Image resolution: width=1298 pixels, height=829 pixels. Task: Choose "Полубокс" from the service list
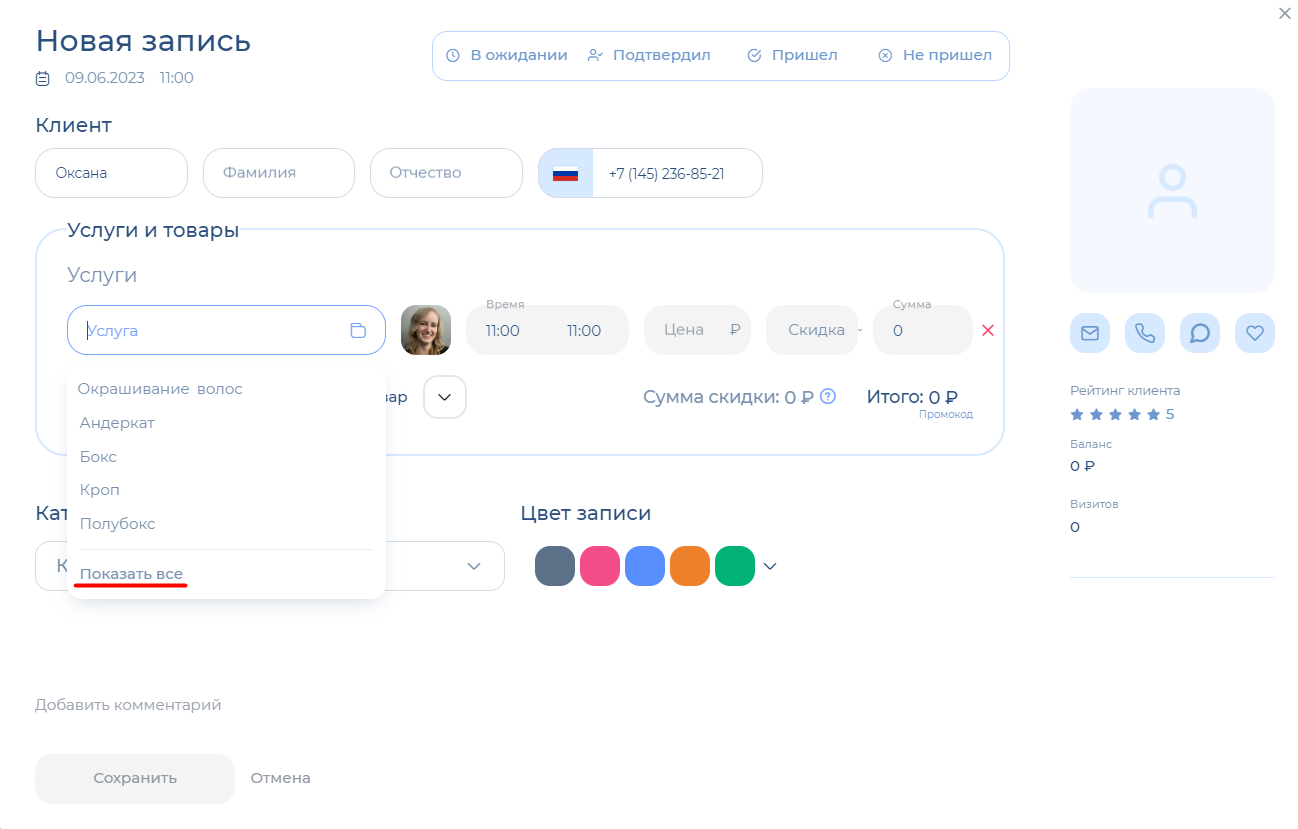click(118, 524)
